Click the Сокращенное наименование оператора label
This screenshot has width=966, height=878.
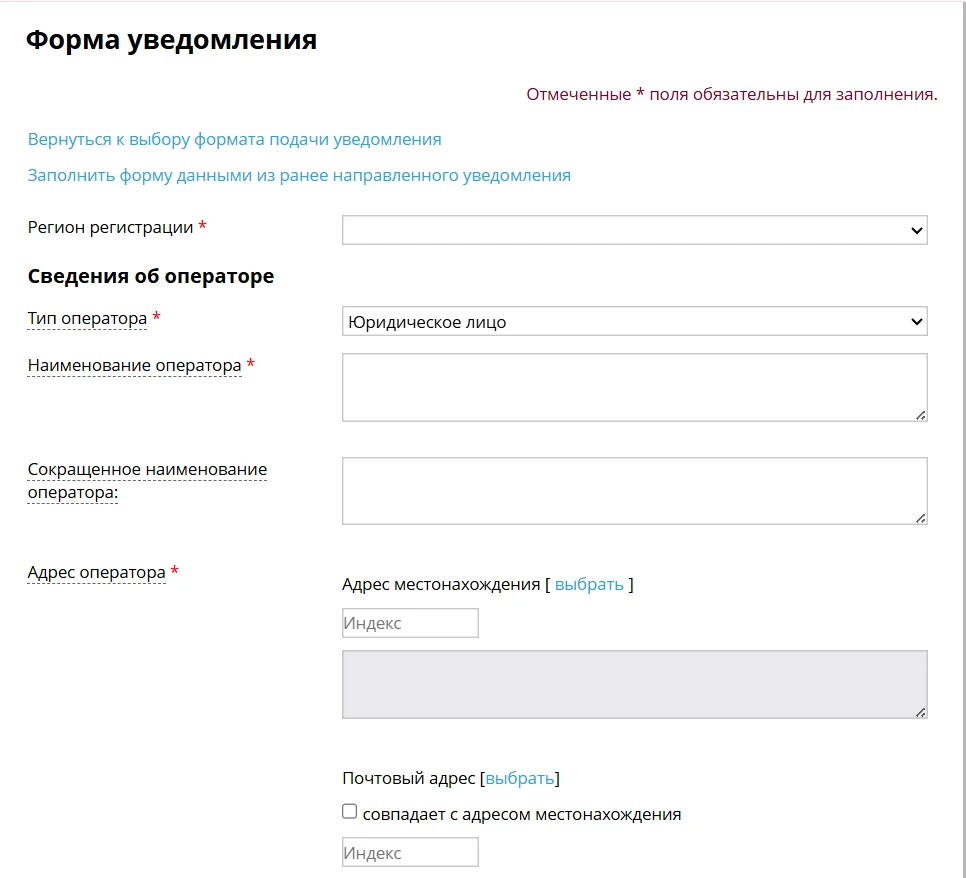147,481
